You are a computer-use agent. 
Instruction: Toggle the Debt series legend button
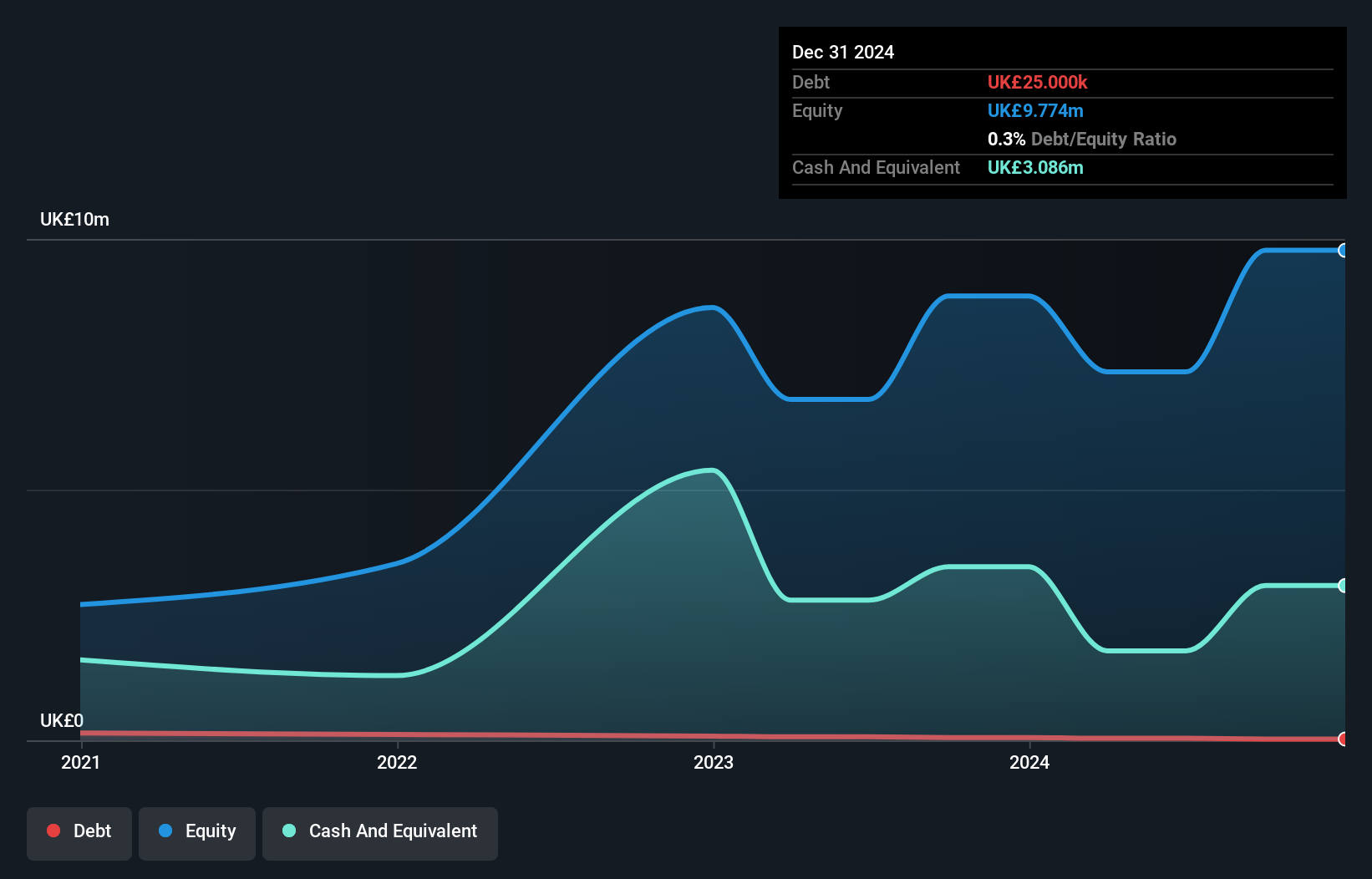click(79, 833)
